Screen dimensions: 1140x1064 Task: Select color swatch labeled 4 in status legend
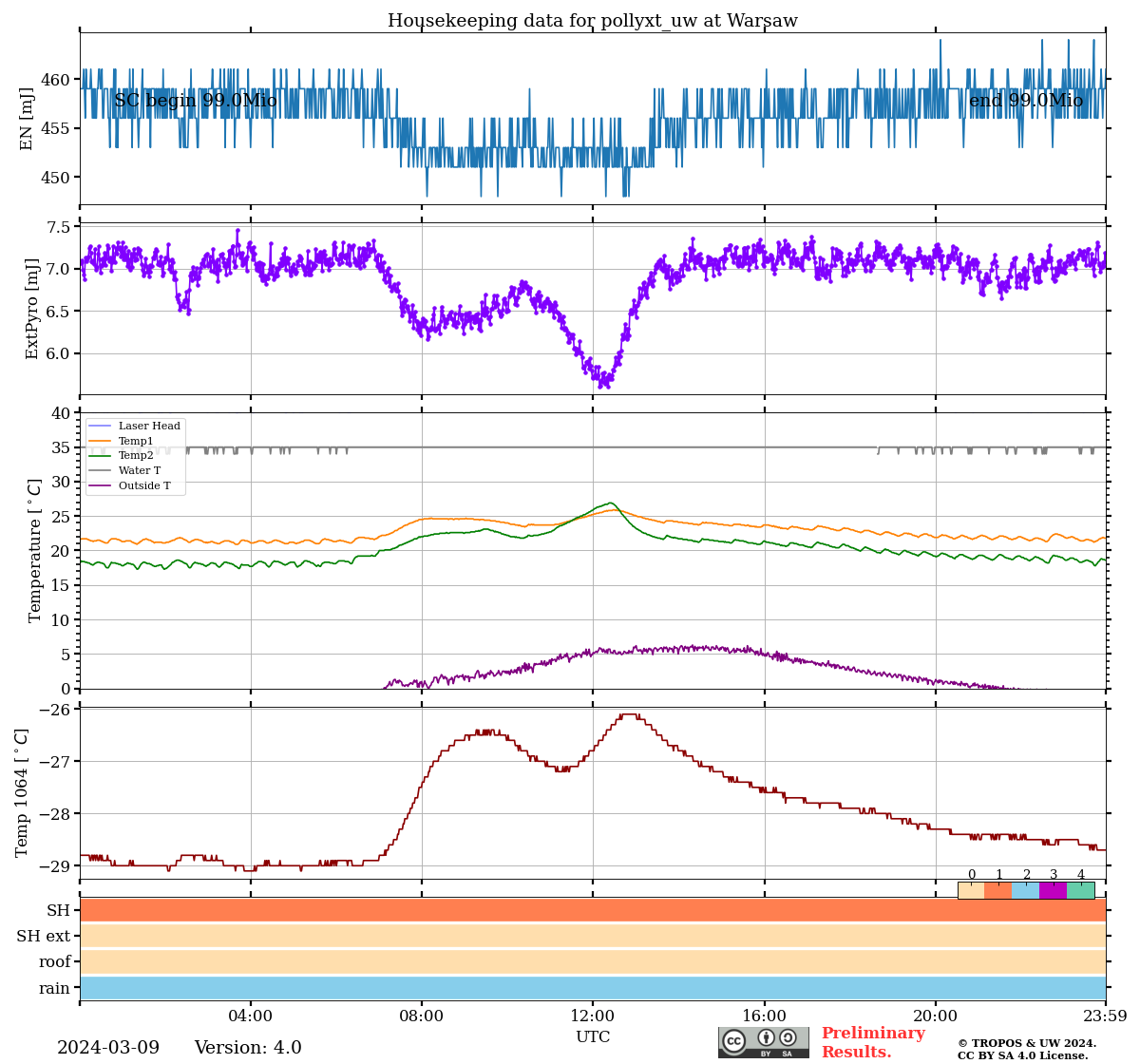[x=1081, y=890]
